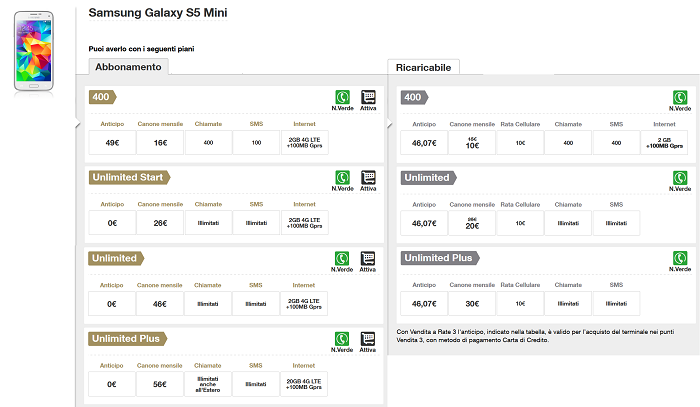Click the 2 GB +100MB Gprs cell in Ricaricabile

tap(664, 143)
